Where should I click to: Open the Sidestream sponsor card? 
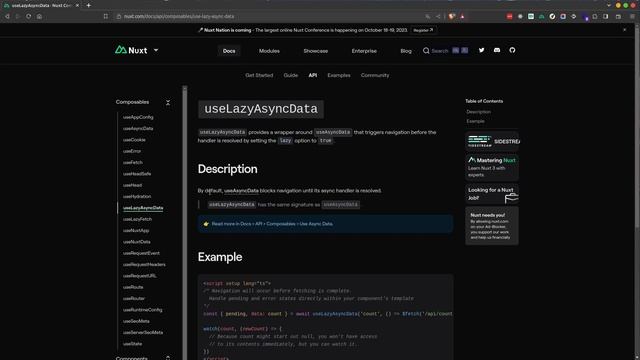[x=492, y=142]
